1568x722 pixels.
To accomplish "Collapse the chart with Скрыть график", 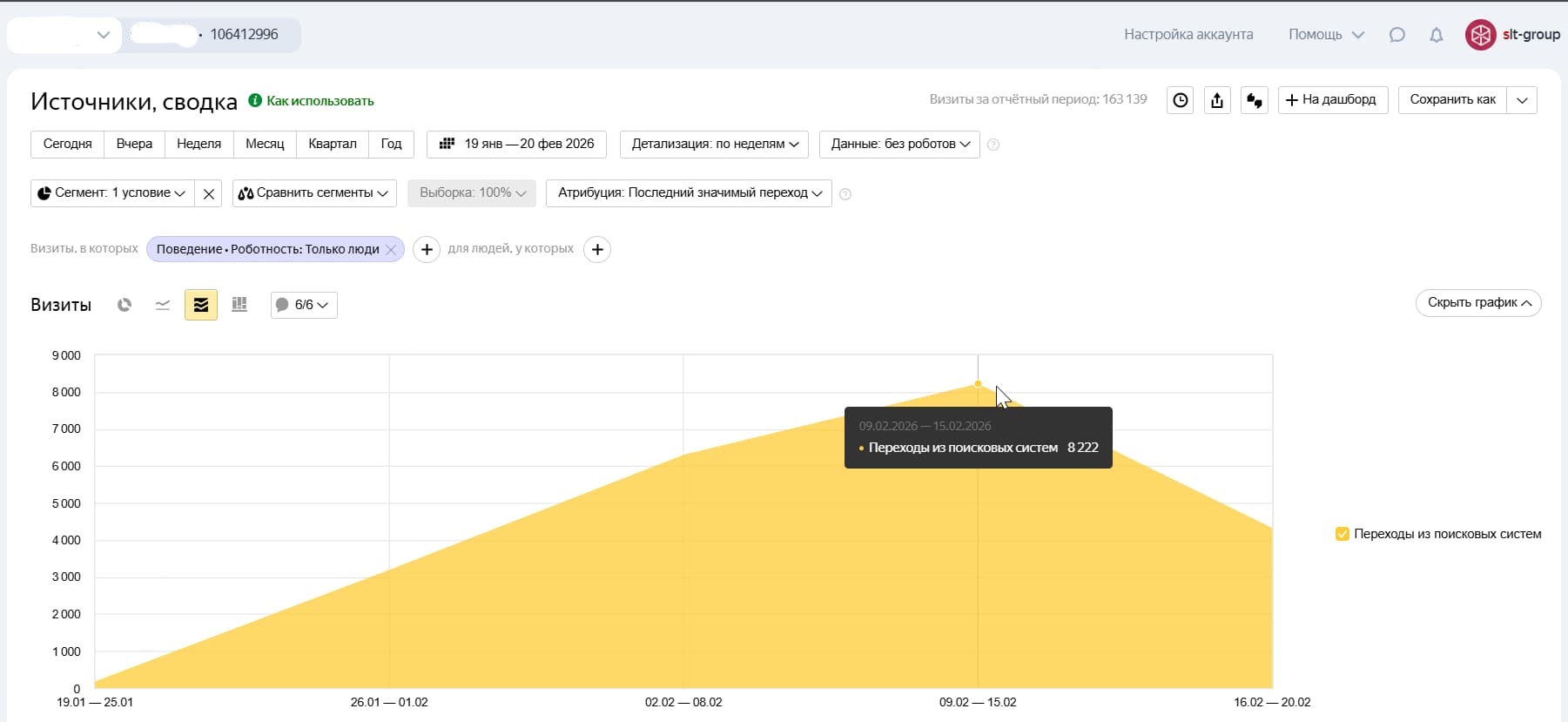I will coord(1478,302).
